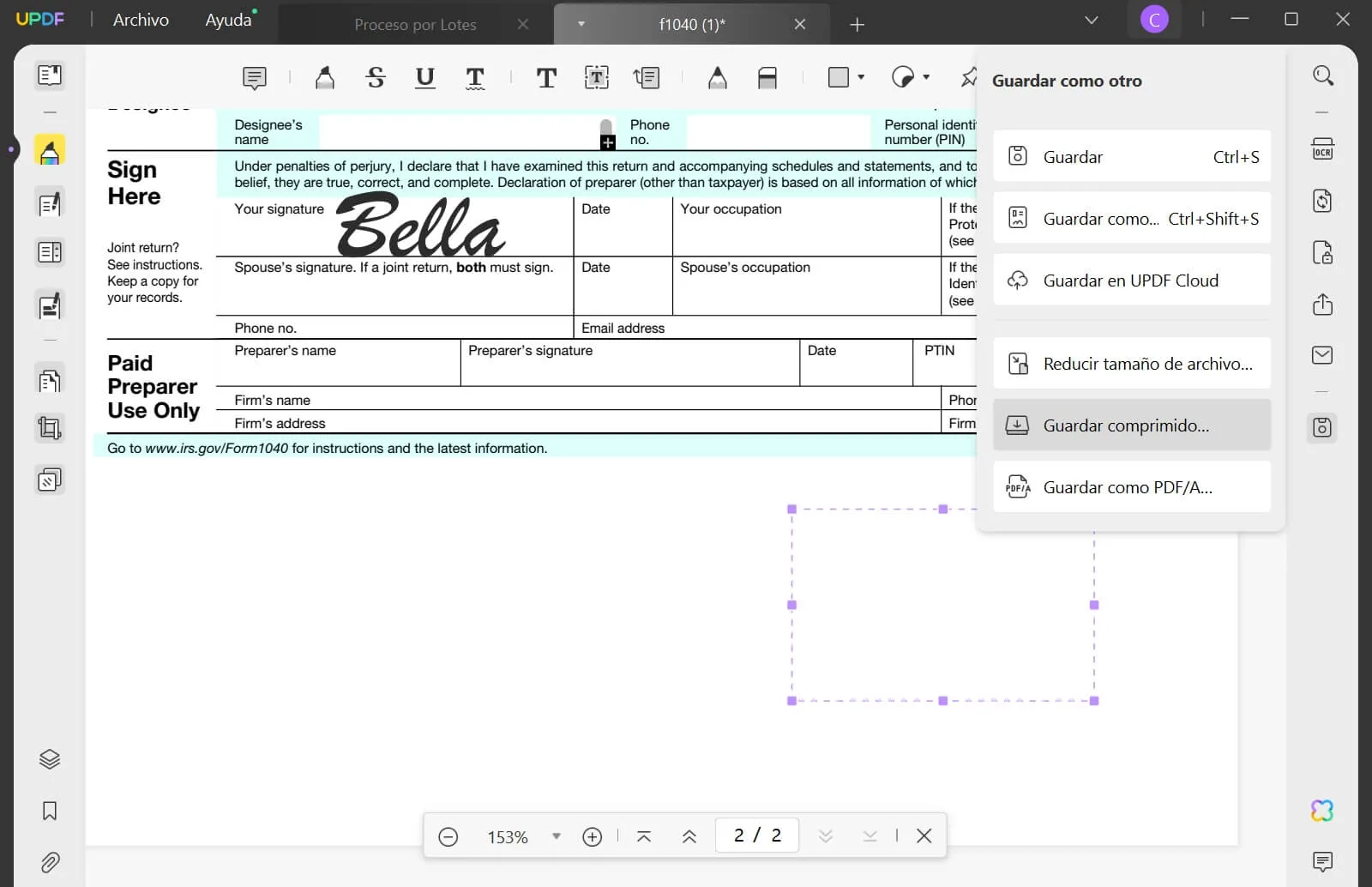Close the bottom page navigation bar

pos(924,836)
